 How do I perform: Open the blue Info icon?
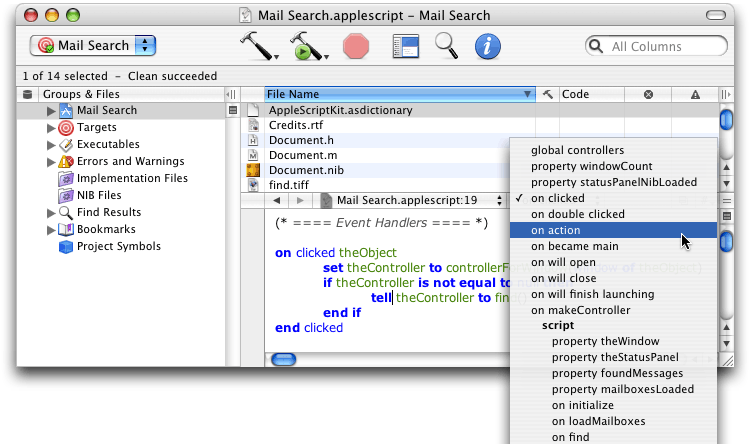[488, 46]
